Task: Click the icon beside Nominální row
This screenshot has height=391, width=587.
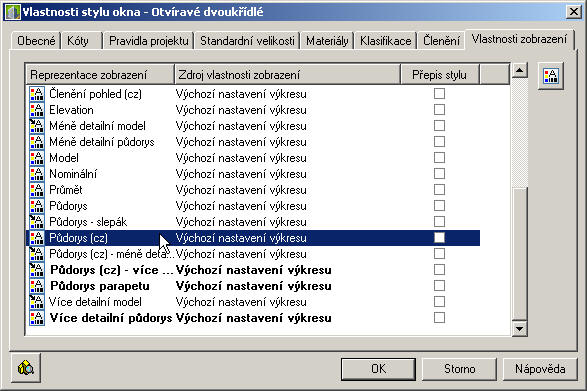Action: (37, 174)
